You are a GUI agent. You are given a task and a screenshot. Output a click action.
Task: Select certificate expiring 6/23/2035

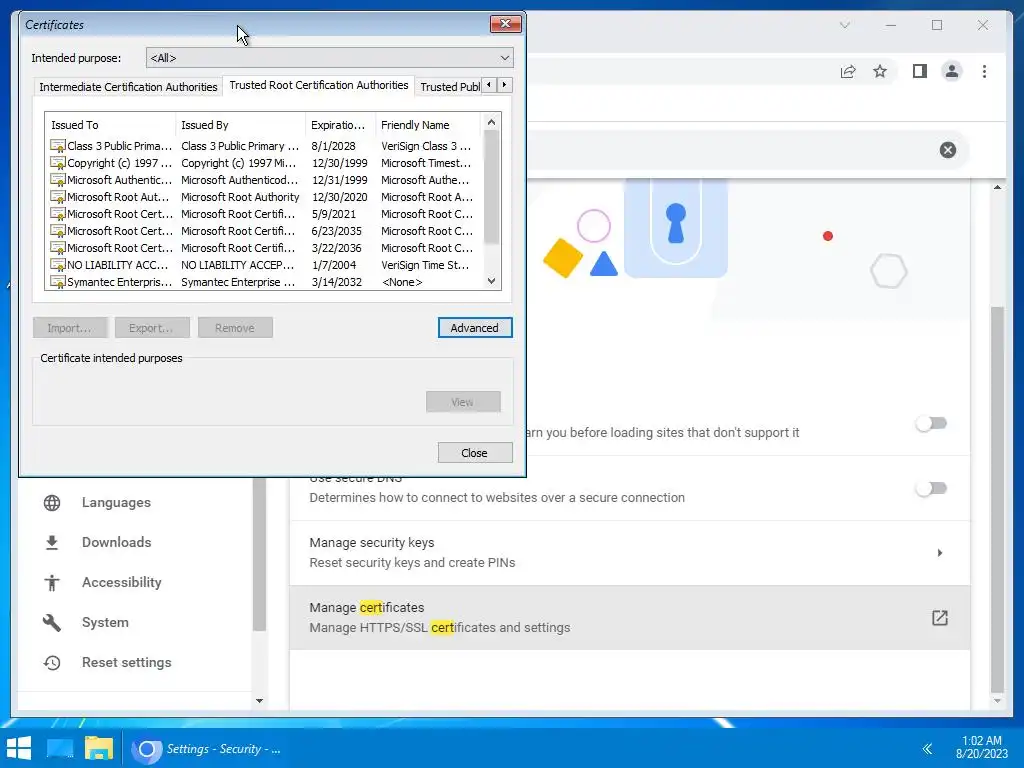click(x=264, y=231)
